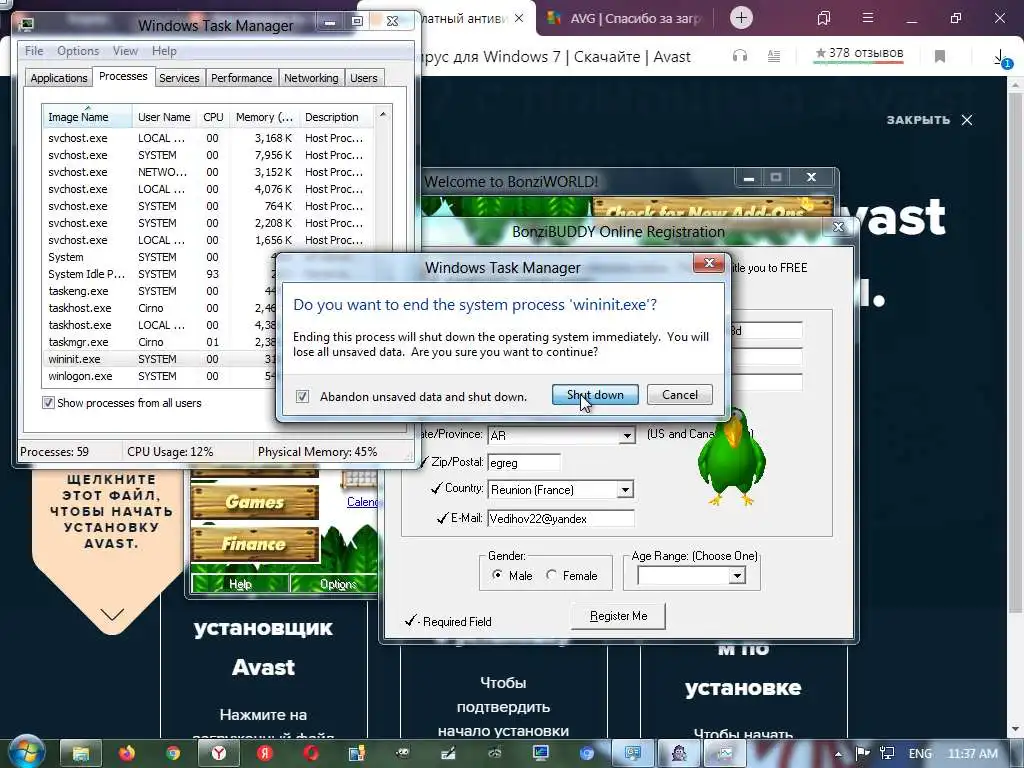Image resolution: width=1024 pixels, height=768 pixels.
Task: Sort processes by Image Name column header
Action: pos(87,117)
